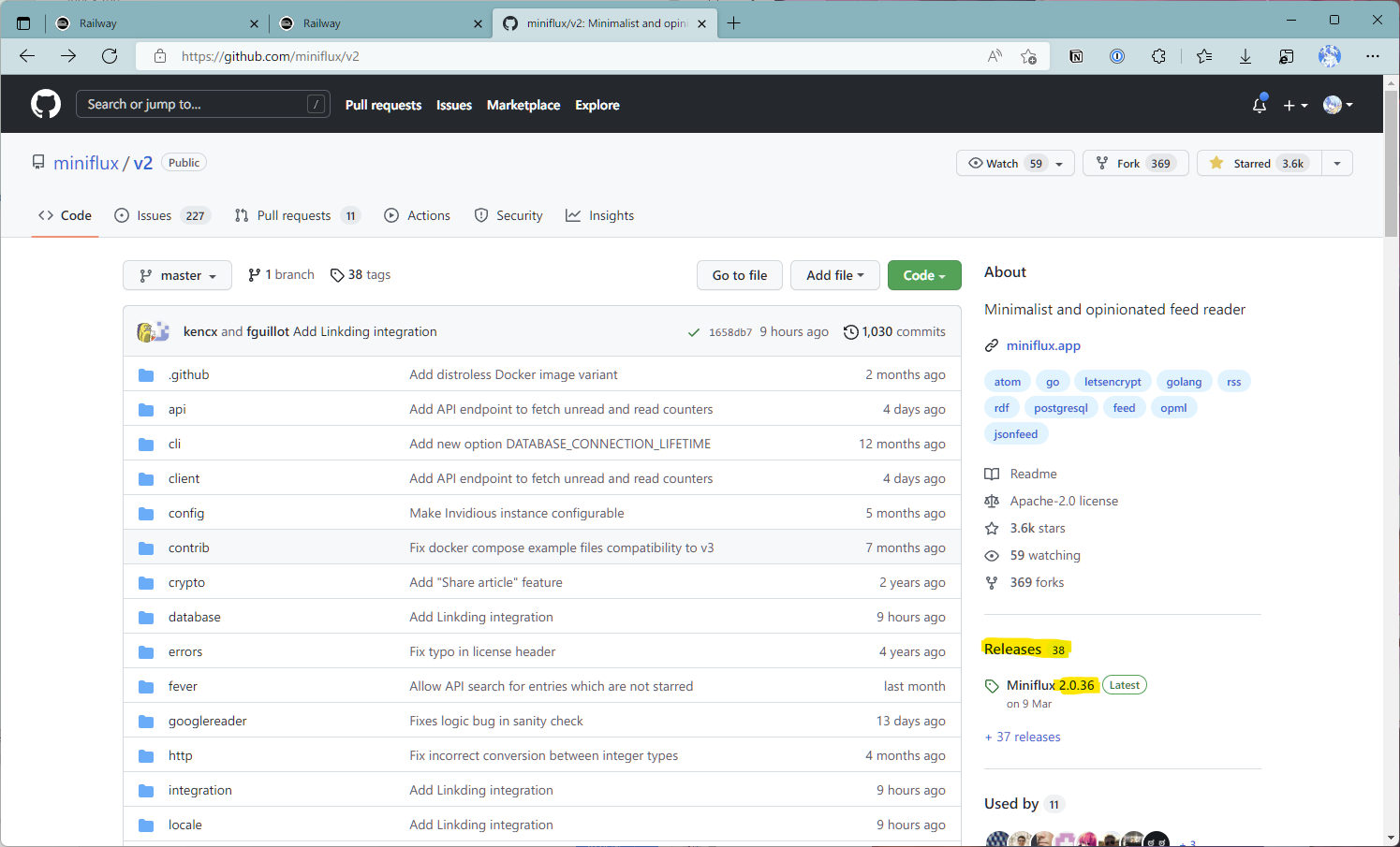
Task: Open the miniflux.app website link
Action: (1043, 345)
